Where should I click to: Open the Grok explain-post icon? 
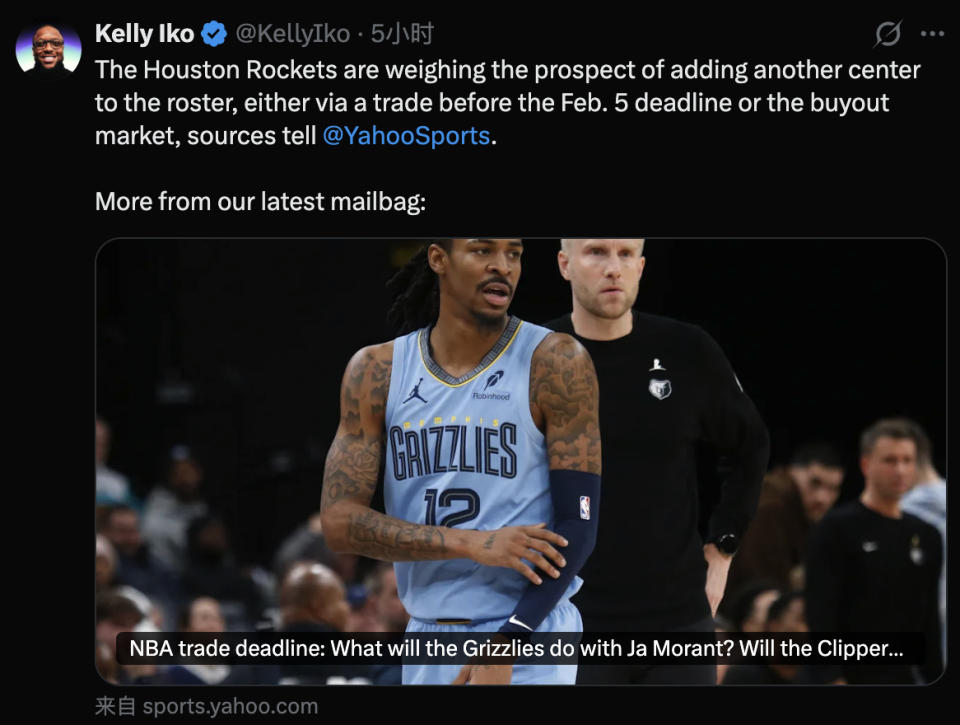888,34
